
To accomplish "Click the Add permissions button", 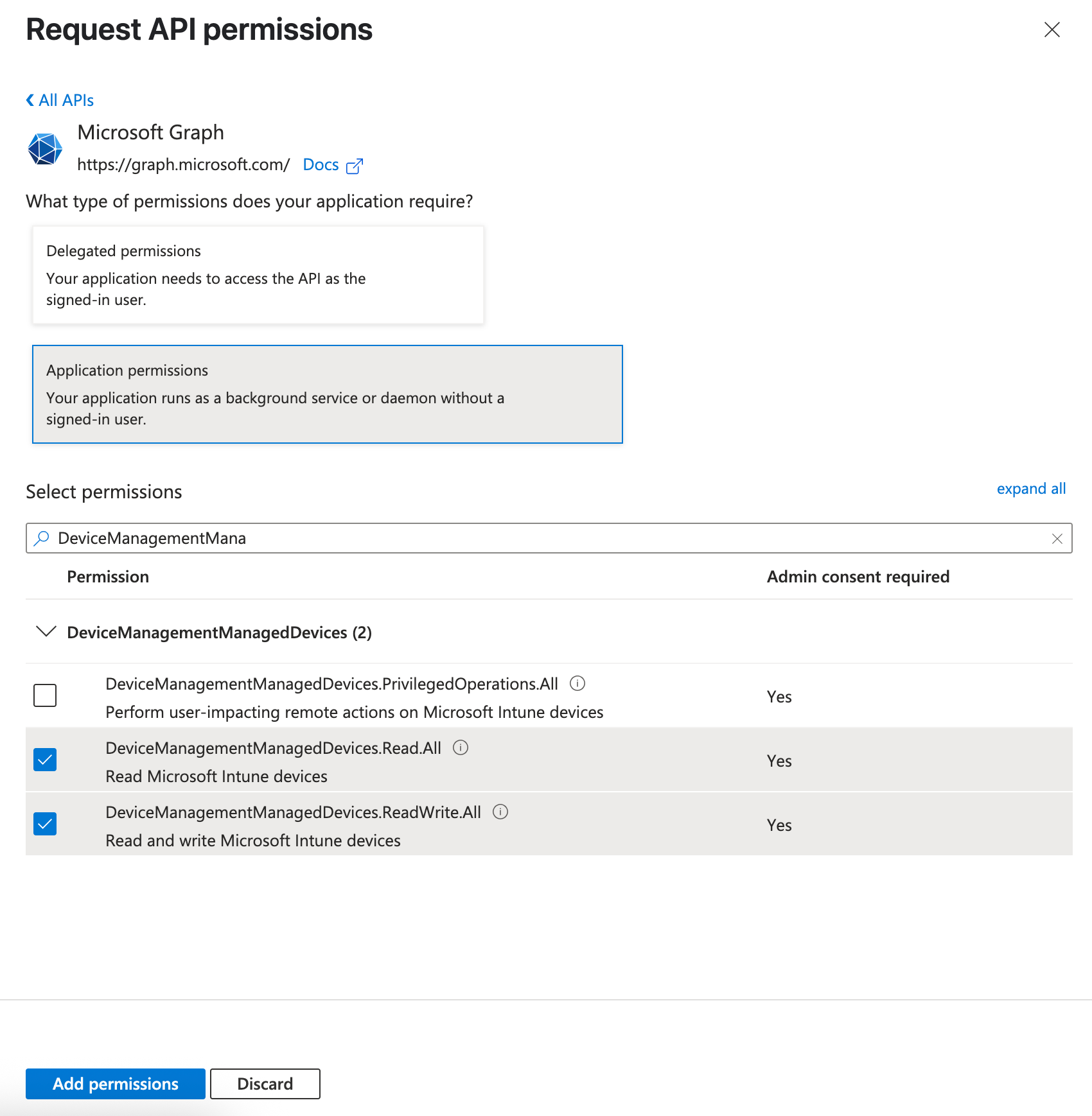I will 116,1084.
